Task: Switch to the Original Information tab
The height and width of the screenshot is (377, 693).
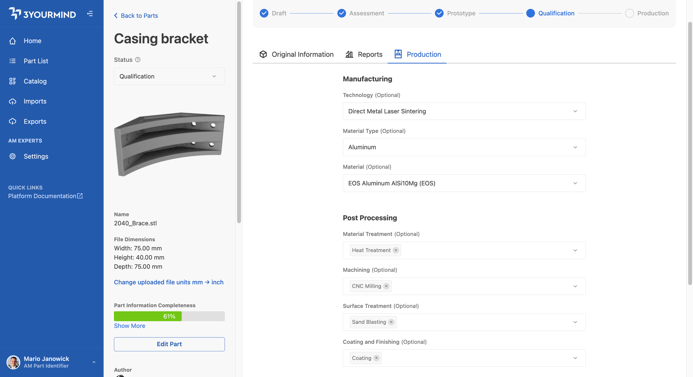Action: 296,54
